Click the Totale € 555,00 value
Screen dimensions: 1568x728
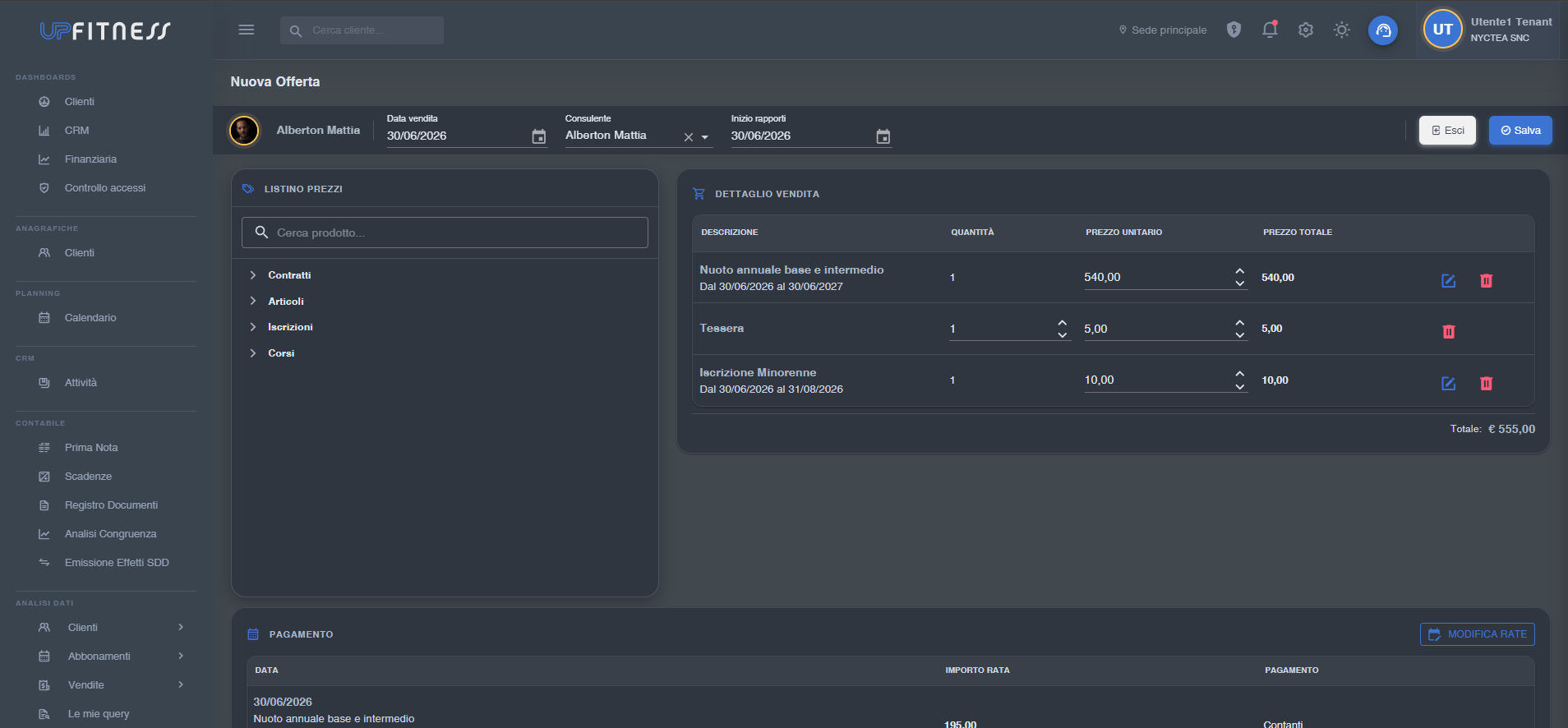[1511, 429]
